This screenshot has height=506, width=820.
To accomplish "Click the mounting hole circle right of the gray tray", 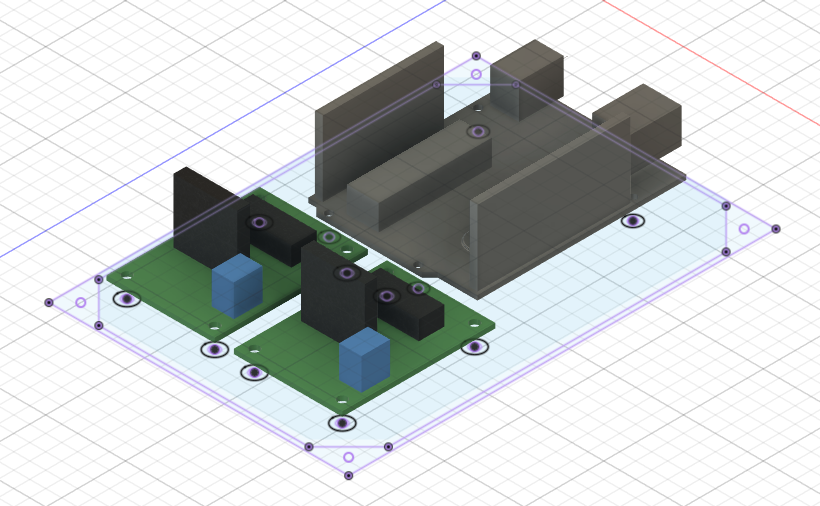I will click(633, 221).
